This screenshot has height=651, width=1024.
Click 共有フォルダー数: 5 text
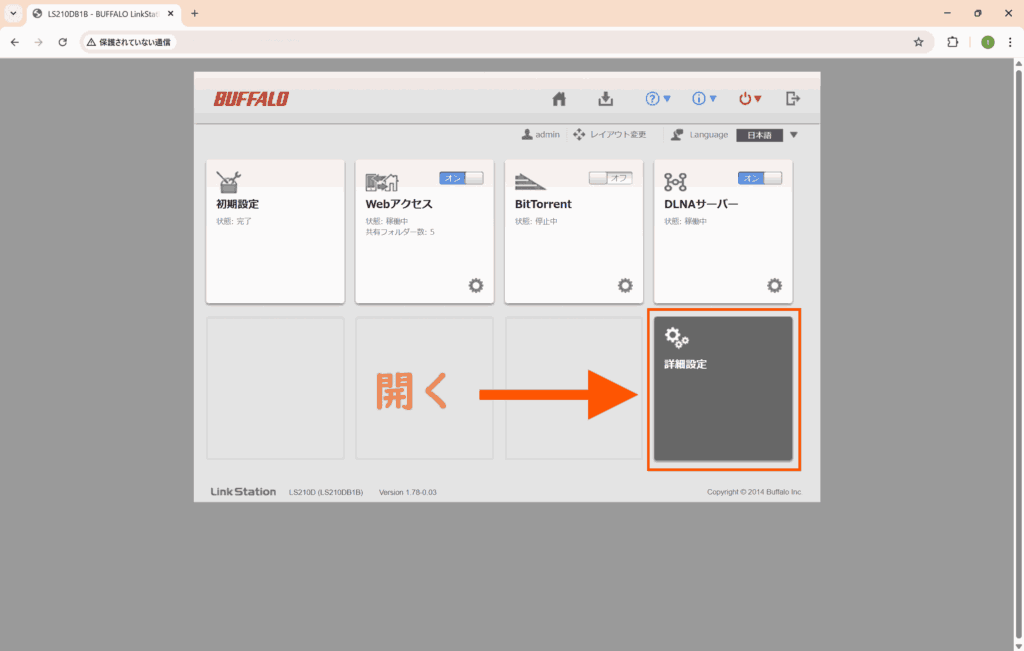pos(400,232)
